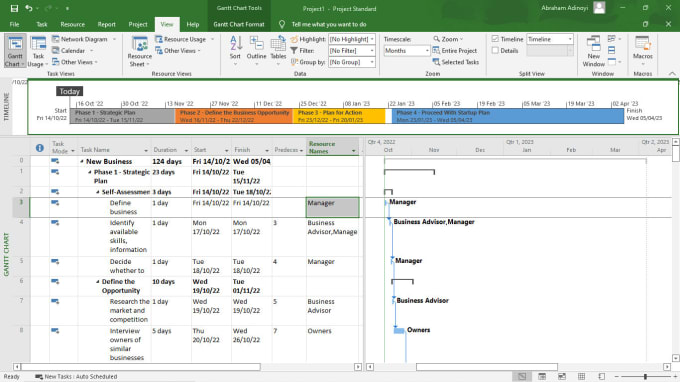Click the Today marker on the timeline
Viewport: 680px width, 382px height.
(x=69, y=91)
